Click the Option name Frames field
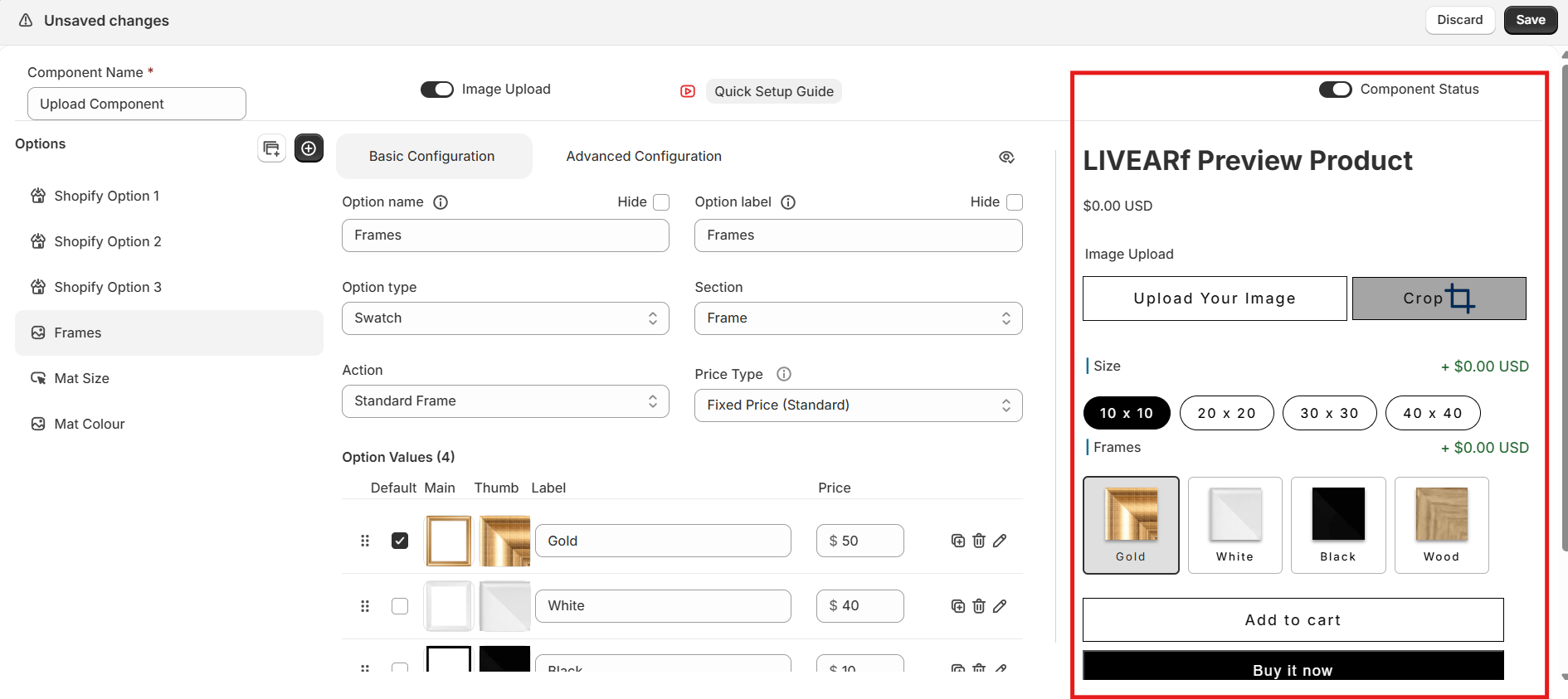 (505, 235)
